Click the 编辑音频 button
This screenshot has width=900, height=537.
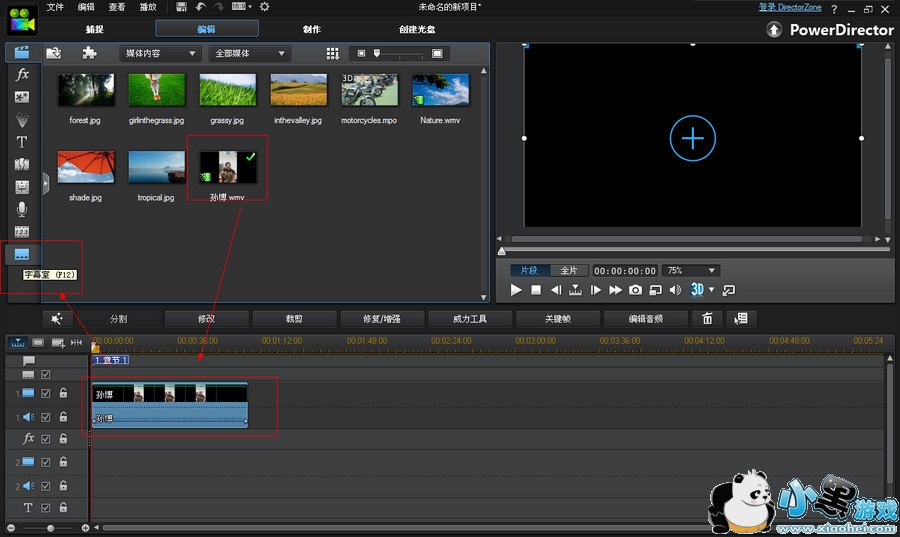(x=645, y=319)
